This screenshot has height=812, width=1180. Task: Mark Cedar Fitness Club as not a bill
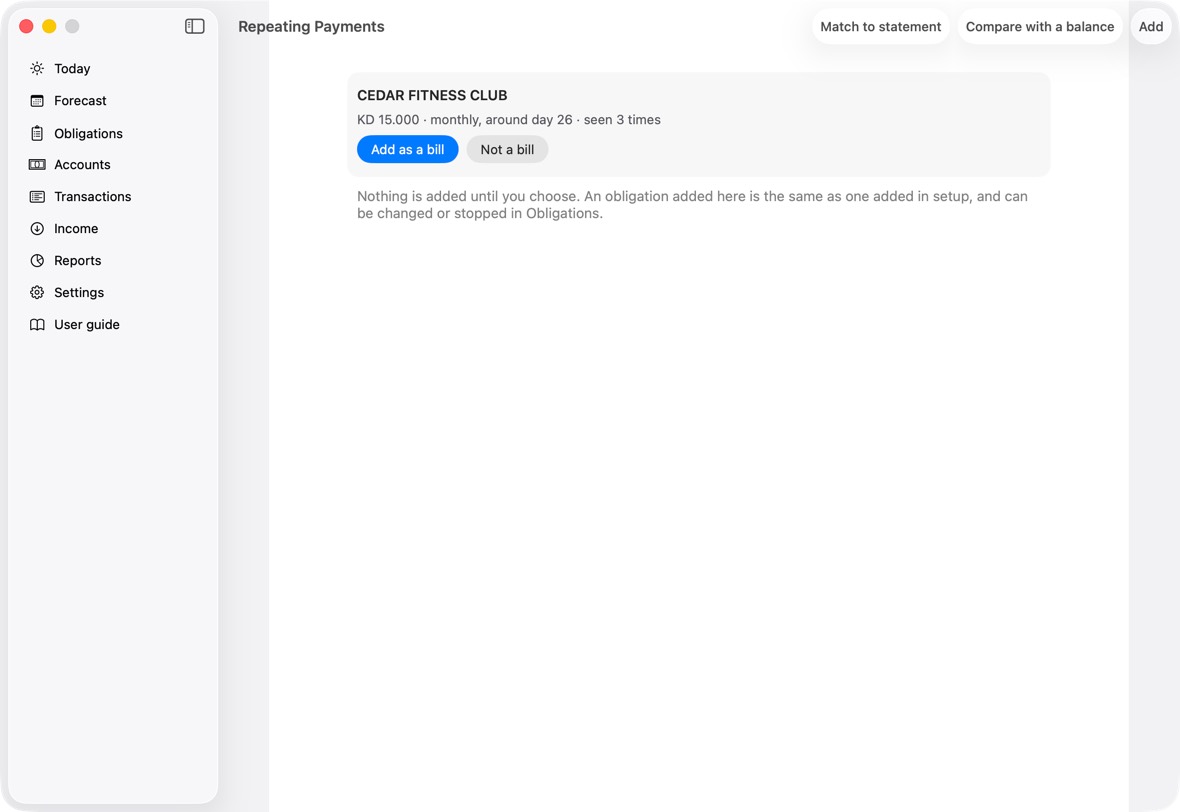coord(507,149)
